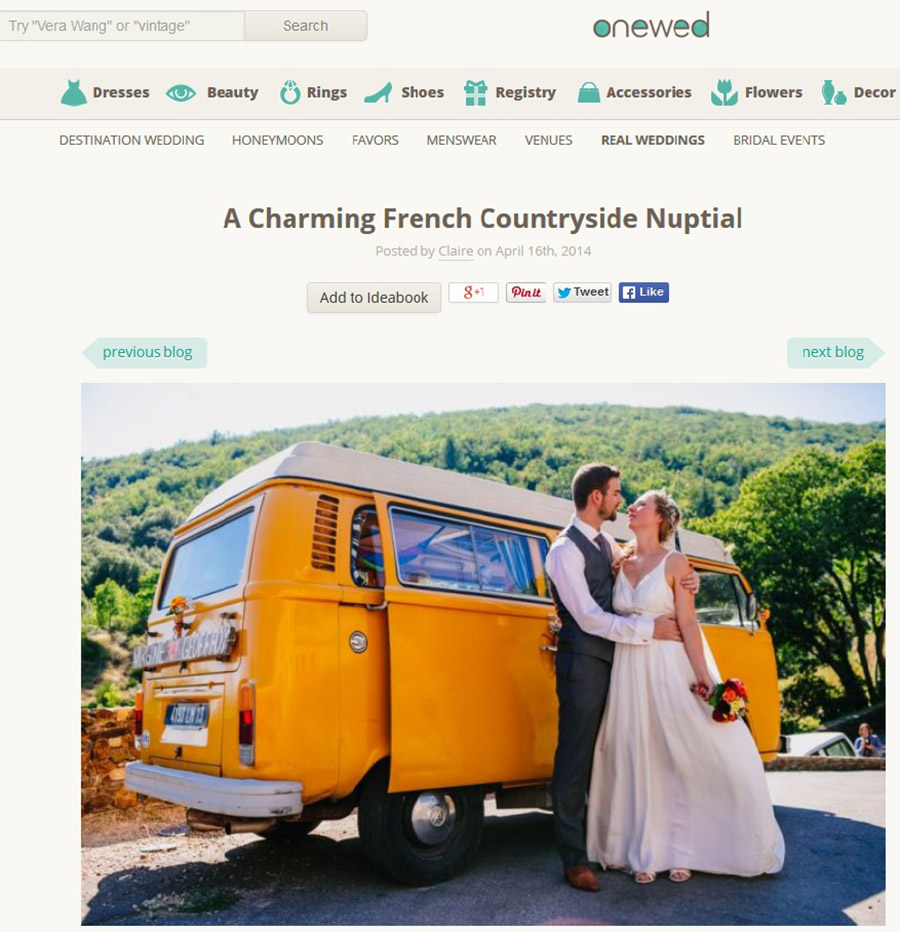Click the Decor vase icon
Screen dimensions: 900x932
pyautogui.click(x=834, y=93)
